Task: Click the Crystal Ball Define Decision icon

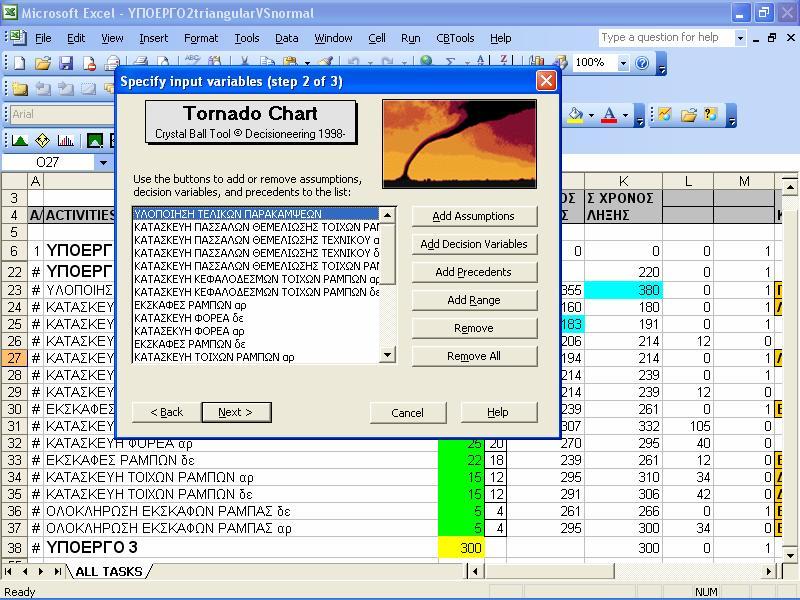Action: click(42, 140)
